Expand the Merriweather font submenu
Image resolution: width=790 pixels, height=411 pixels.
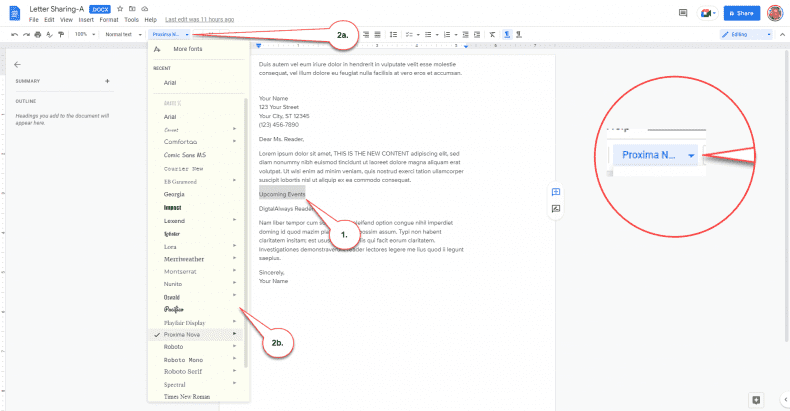tap(234, 258)
